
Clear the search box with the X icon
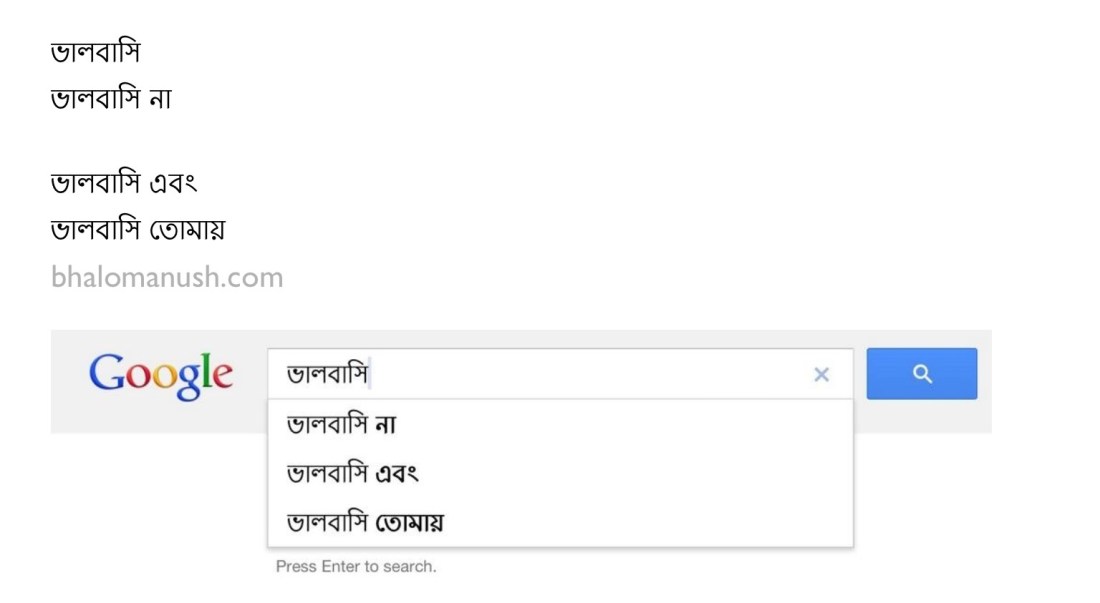coord(821,375)
